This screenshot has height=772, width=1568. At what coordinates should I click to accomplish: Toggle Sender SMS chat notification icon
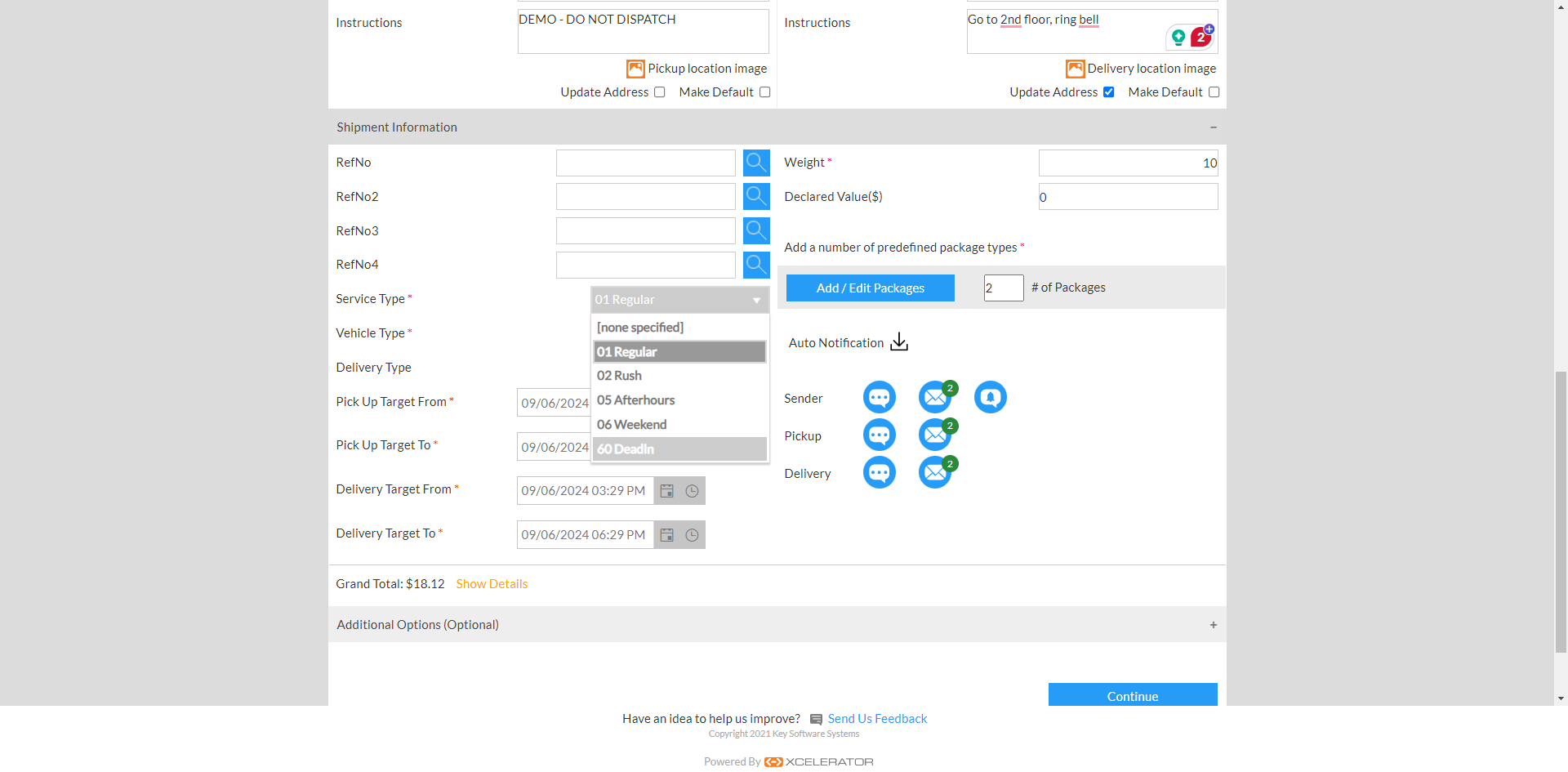(880, 398)
